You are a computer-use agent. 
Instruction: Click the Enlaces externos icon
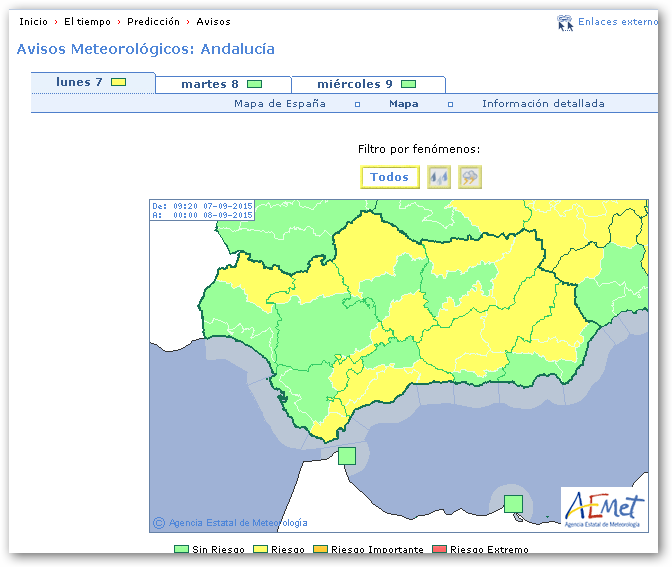(x=565, y=22)
